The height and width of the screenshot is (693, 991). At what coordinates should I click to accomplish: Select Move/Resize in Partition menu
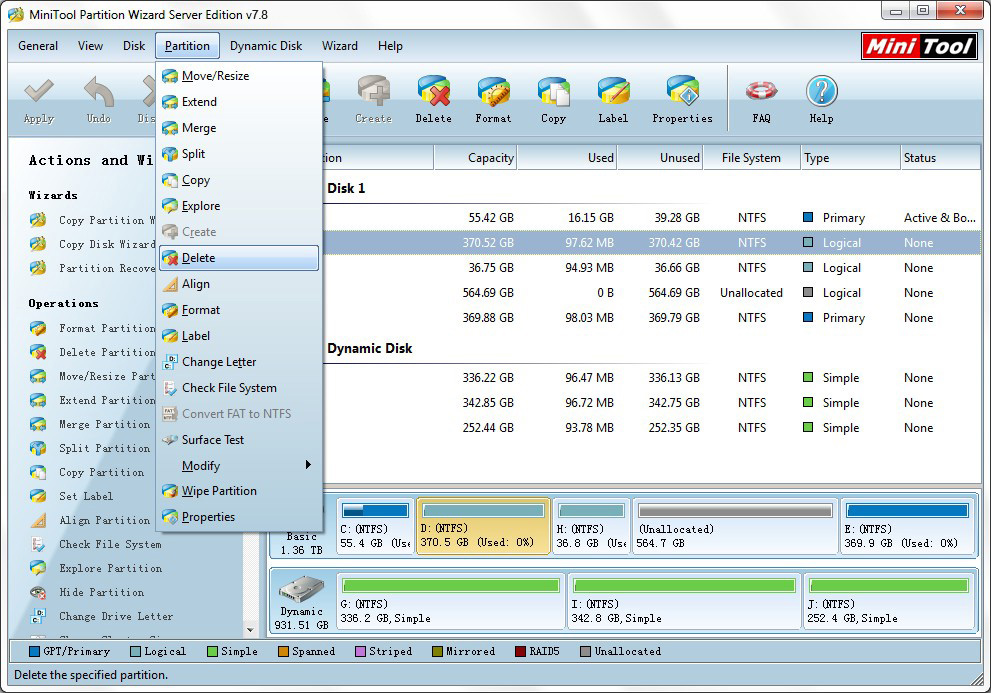coord(239,76)
